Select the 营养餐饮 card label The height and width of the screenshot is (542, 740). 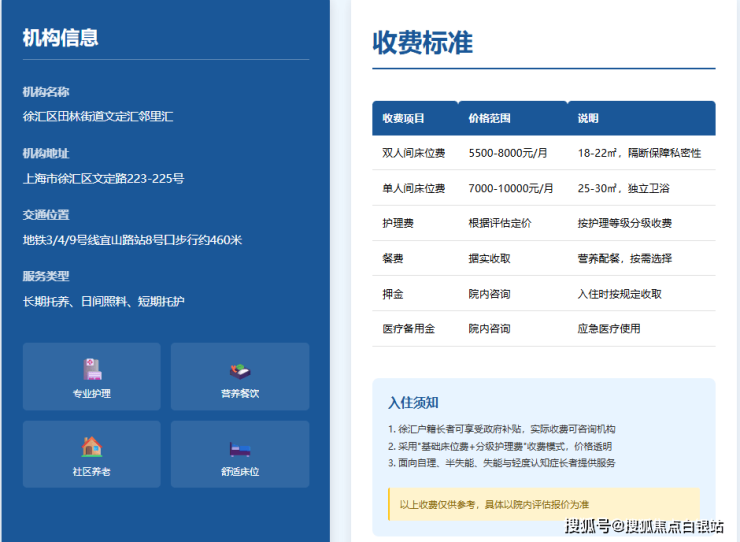tap(240, 393)
